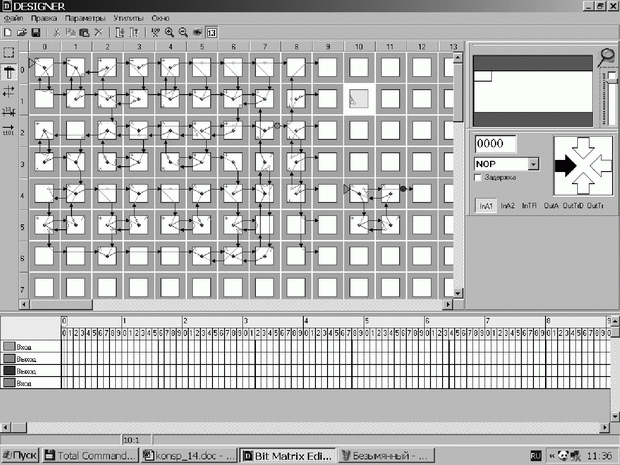Viewport: 620px width, 465px height.
Task: Click the magnifier icon above zoom slider
Action: pos(607,56)
